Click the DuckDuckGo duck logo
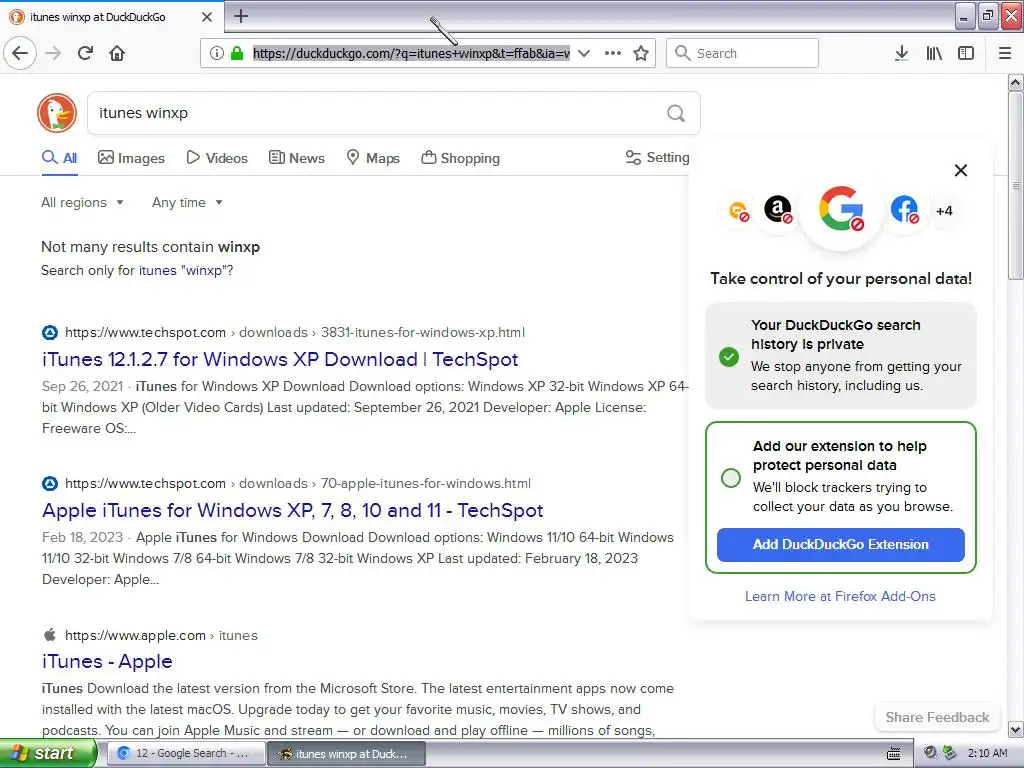 pos(57,113)
